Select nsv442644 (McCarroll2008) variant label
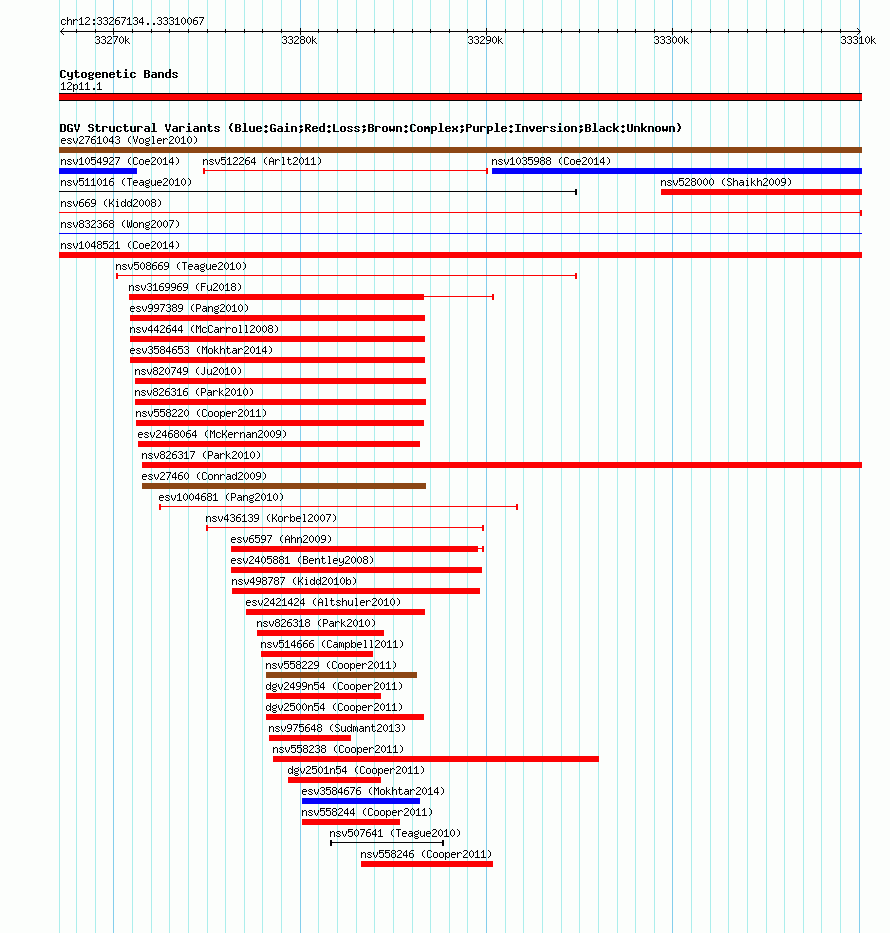The image size is (890, 933). [204, 330]
